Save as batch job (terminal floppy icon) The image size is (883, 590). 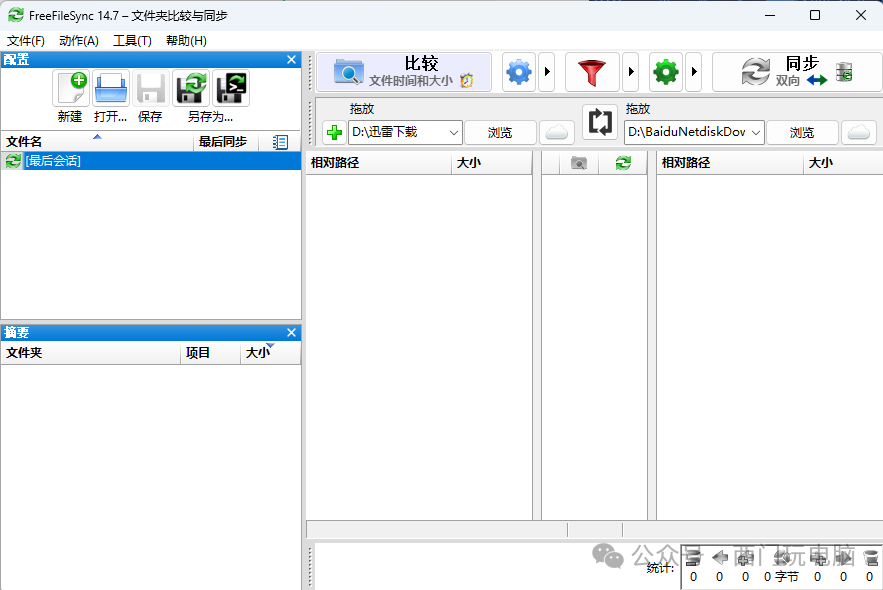[231, 88]
